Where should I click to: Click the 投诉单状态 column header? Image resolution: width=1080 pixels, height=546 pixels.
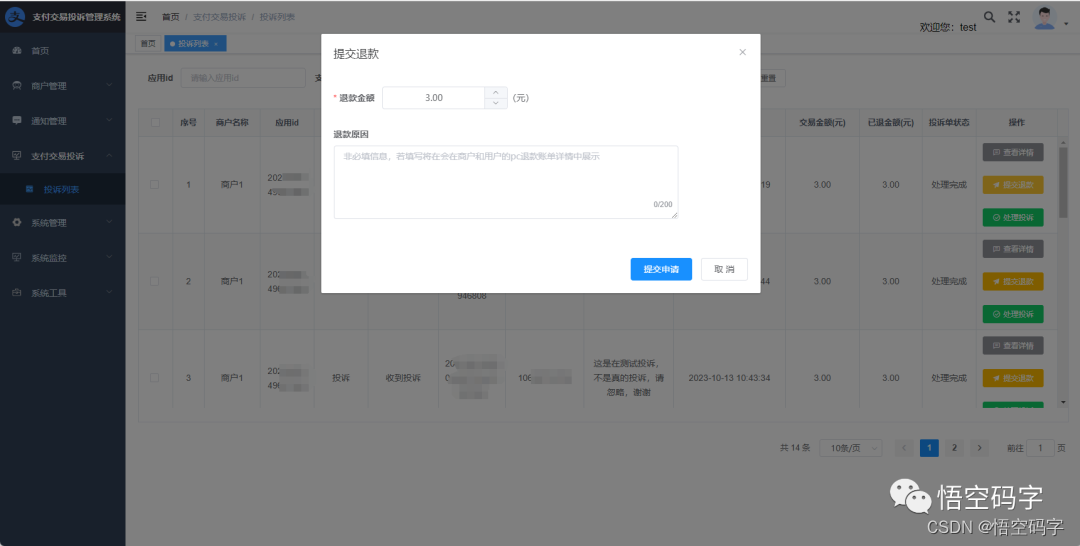pos(948,123)
